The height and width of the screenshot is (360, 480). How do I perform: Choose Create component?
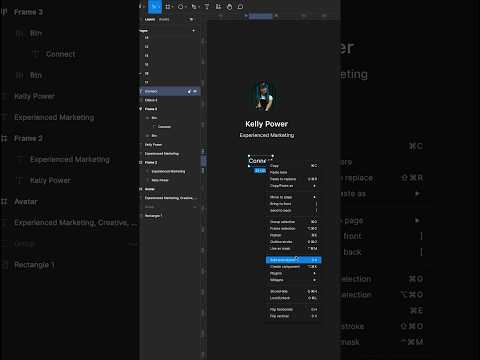[293, 267]
